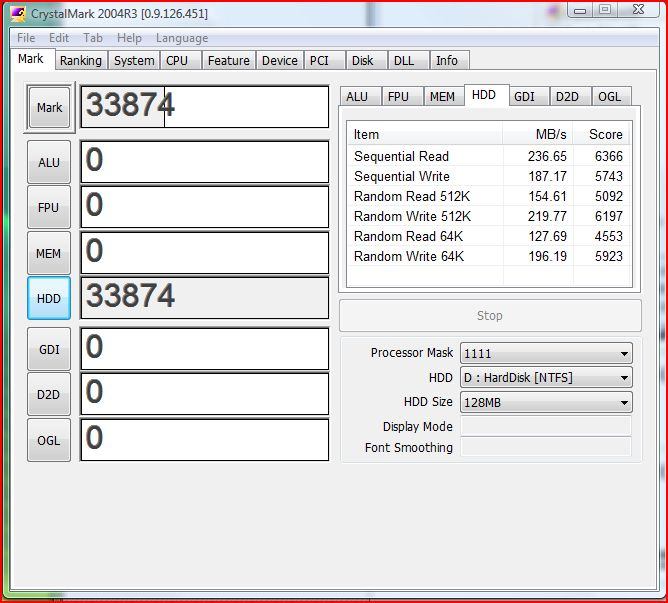Open the Language menu
The image size is (668, 603).
click(x=182, y=38)
